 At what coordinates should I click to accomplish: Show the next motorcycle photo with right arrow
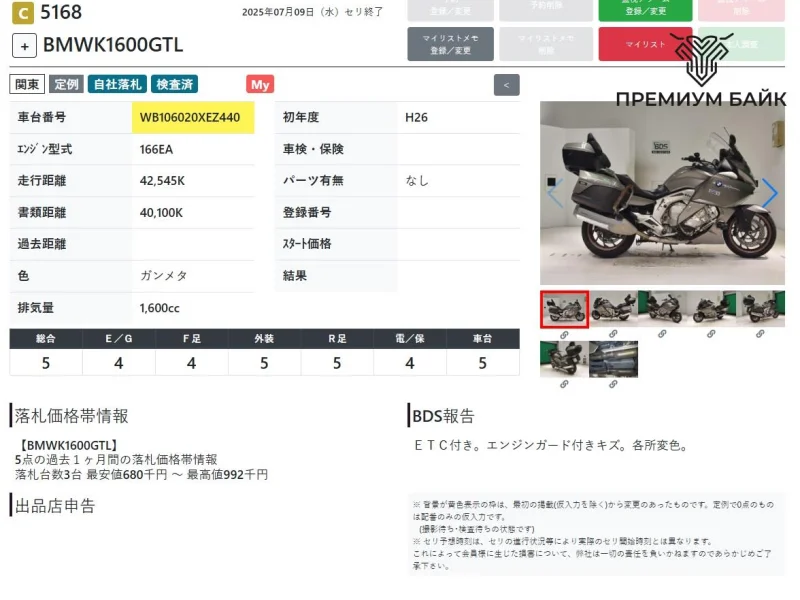tap(769, 193)
